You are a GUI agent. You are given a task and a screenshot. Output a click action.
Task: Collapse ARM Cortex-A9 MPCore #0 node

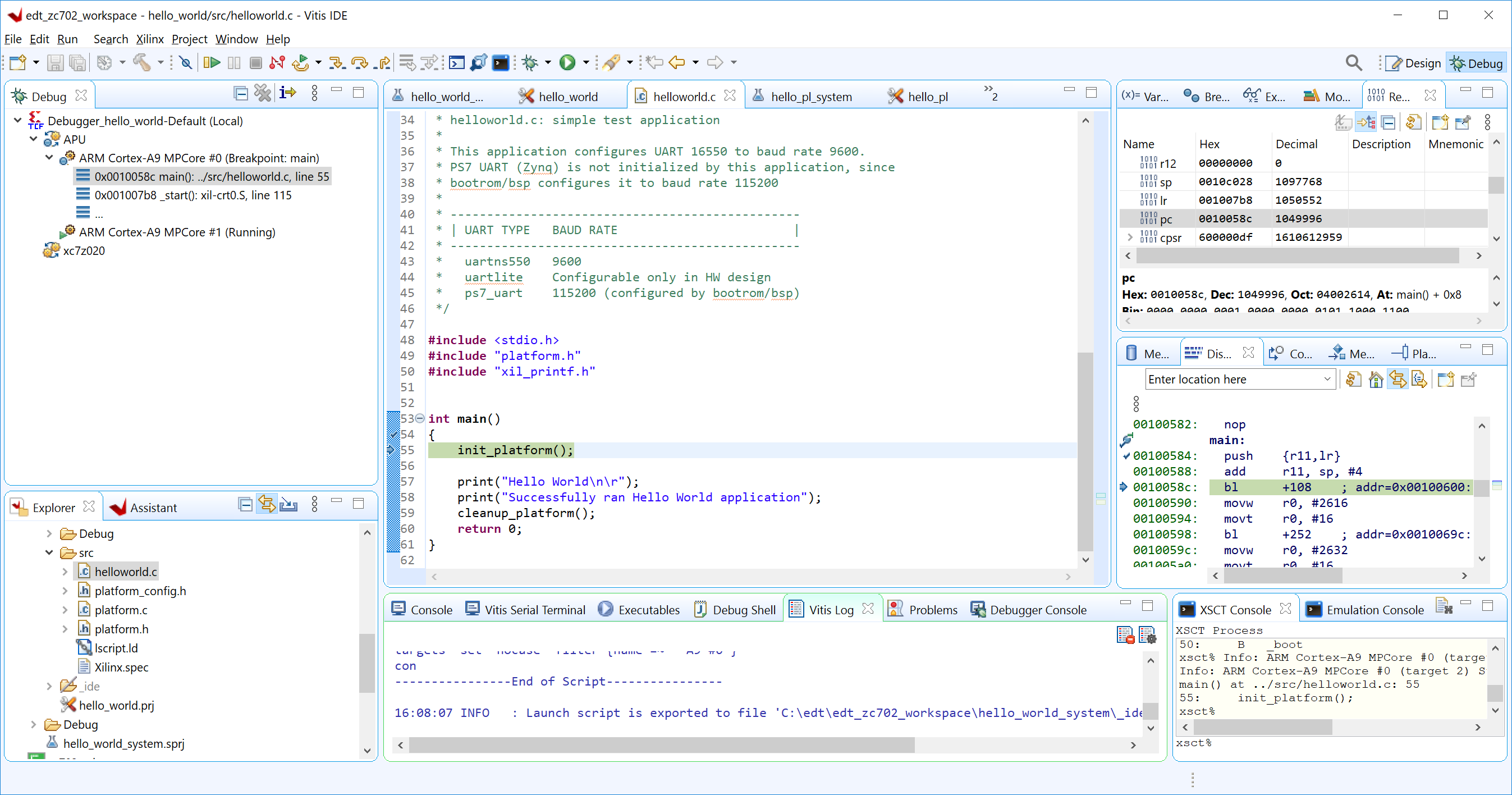(x=50, y=158)
